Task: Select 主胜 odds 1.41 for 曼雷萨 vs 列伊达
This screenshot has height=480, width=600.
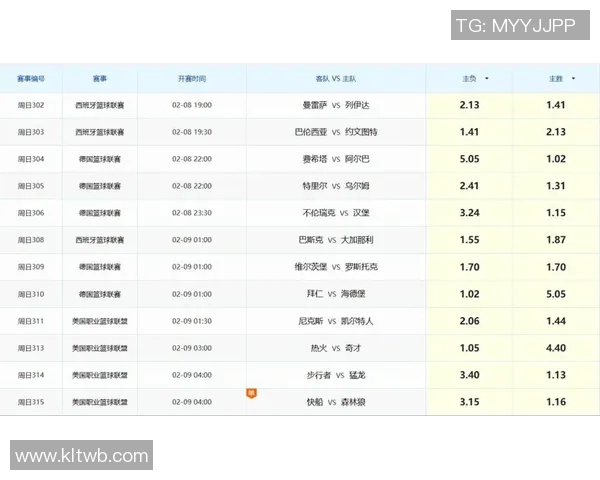Action: click(556, 105)
